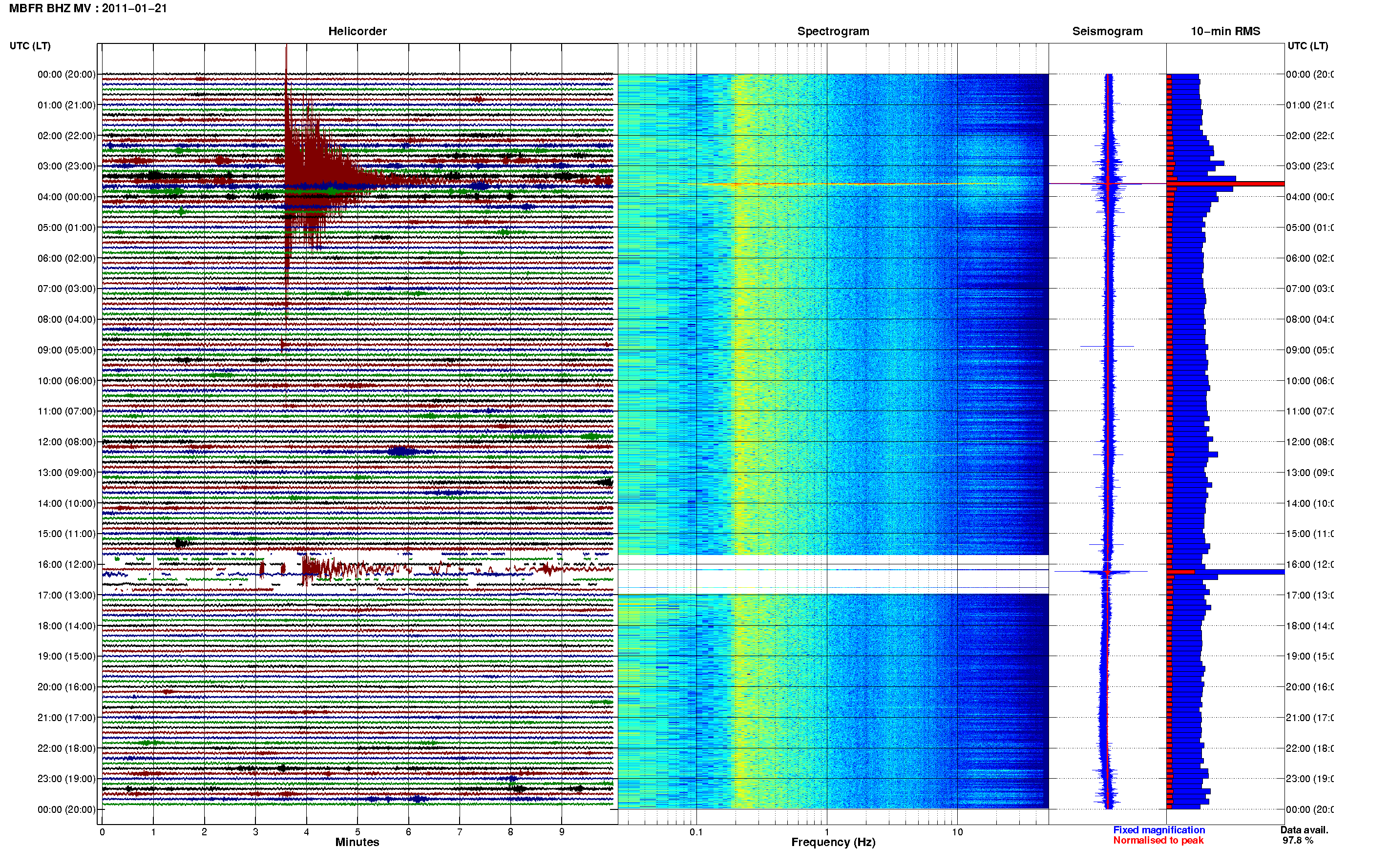
Task: Click the '08:00 (04:00)' left time label
Action: point(66,319)
